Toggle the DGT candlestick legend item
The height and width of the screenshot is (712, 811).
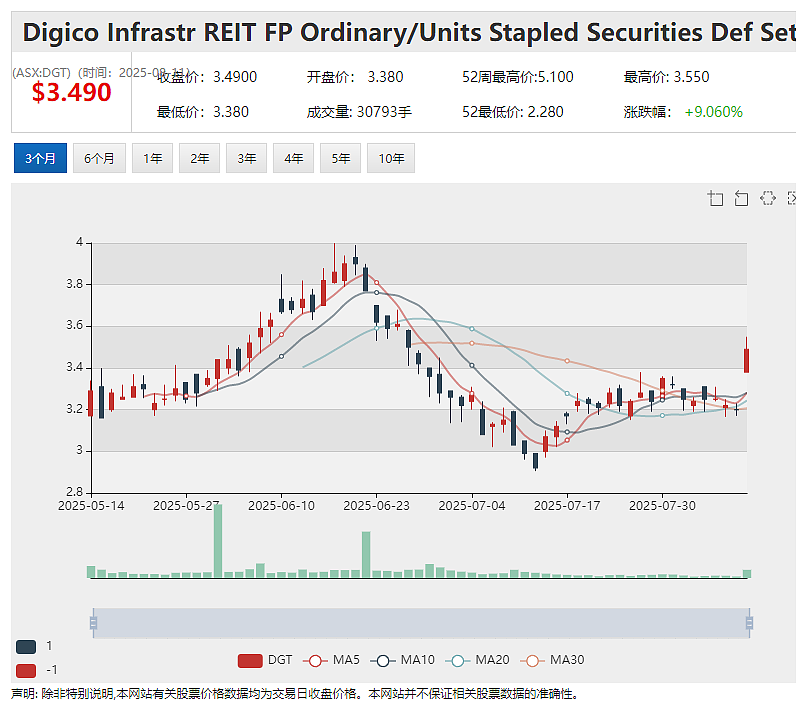265,660
